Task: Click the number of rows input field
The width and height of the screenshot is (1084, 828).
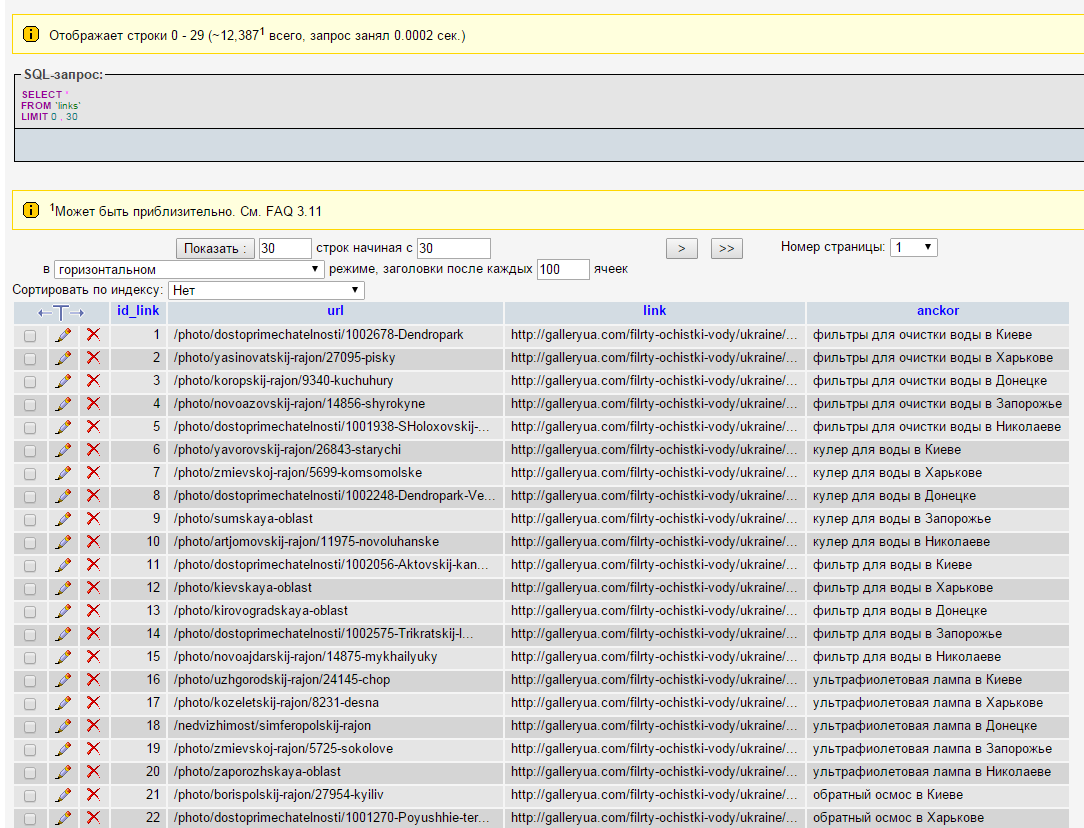Action: point(285,248)
